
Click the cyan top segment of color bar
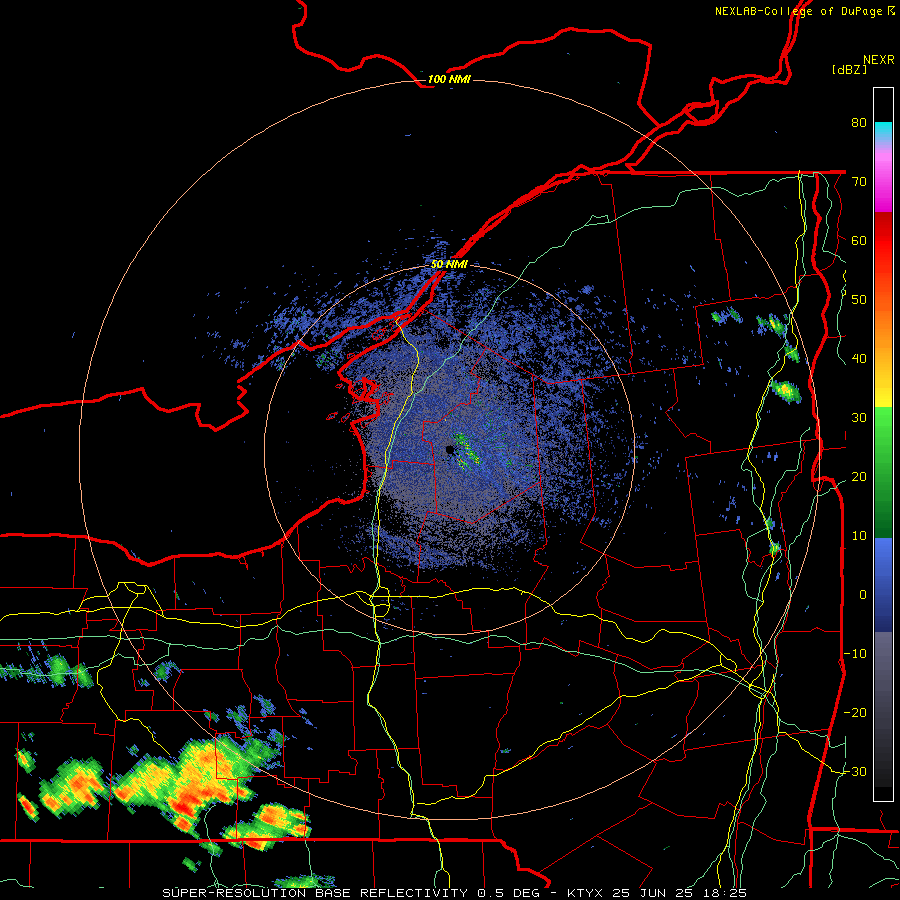883,131
